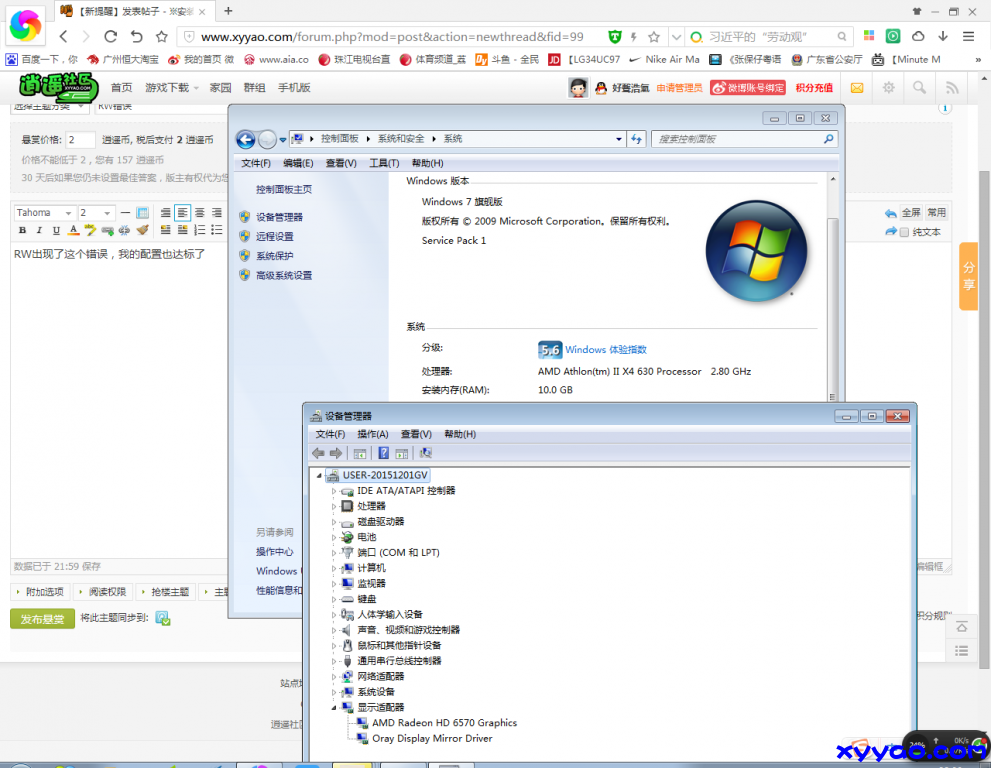The image size is (991, 768).
Task: Select center text alignment in editor
Action: [x=200, y=213]
